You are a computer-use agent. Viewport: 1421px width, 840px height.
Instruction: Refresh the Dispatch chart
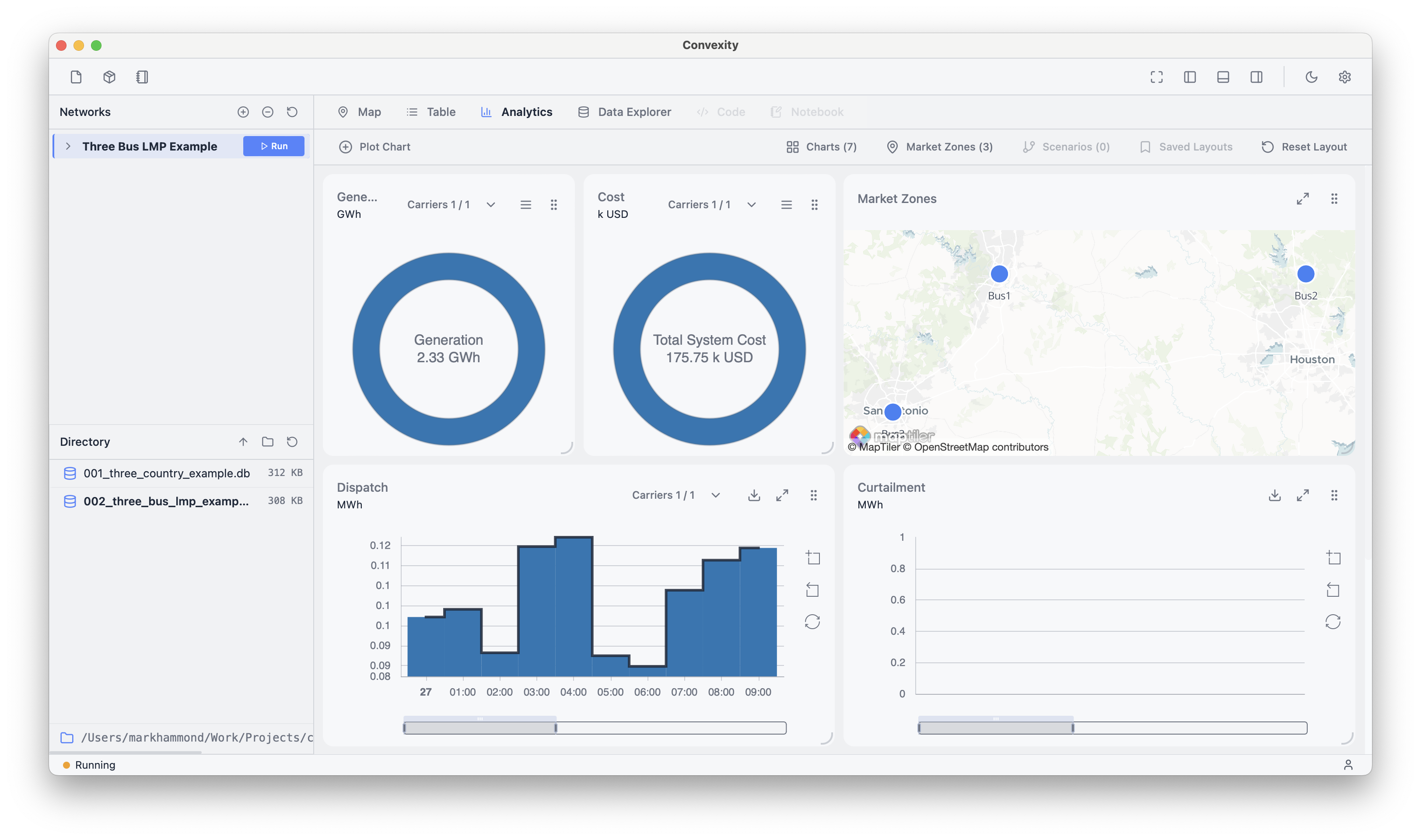point(813,621)
